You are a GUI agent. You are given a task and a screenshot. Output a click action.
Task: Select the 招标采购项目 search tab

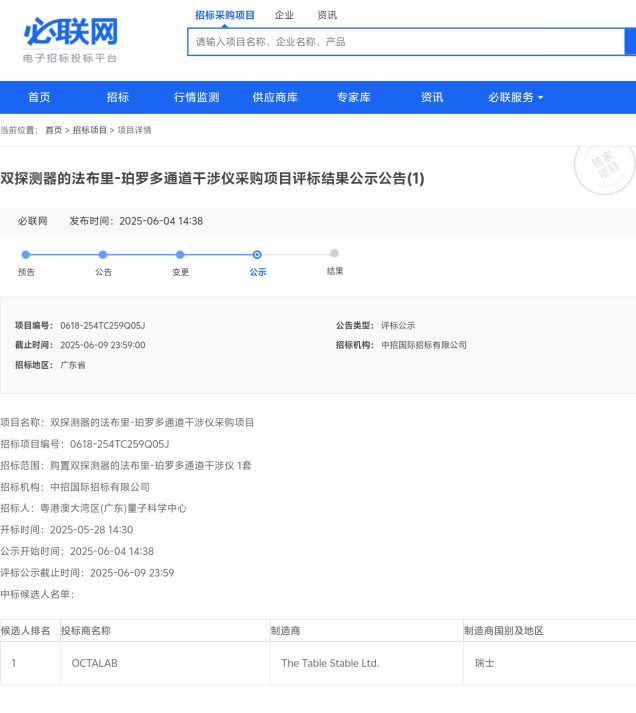(225, 15)
